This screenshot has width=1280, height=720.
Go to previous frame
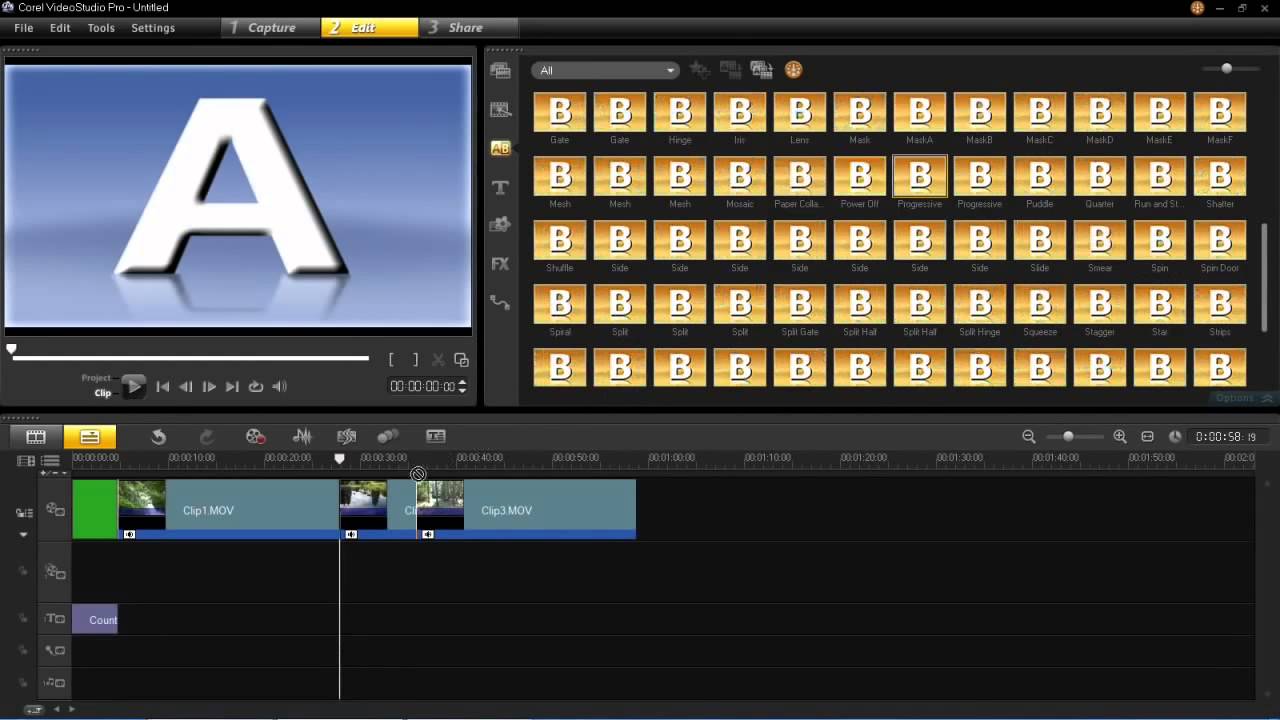point(185,387)
